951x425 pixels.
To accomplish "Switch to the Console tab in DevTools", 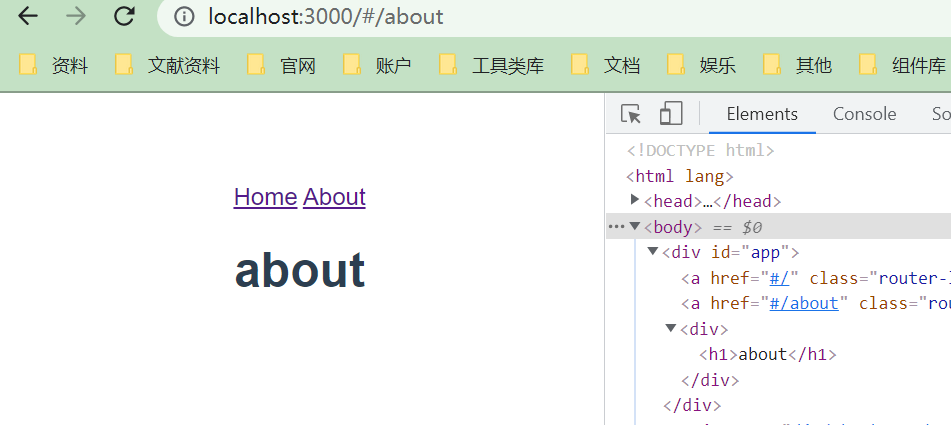I will point(864,114).
